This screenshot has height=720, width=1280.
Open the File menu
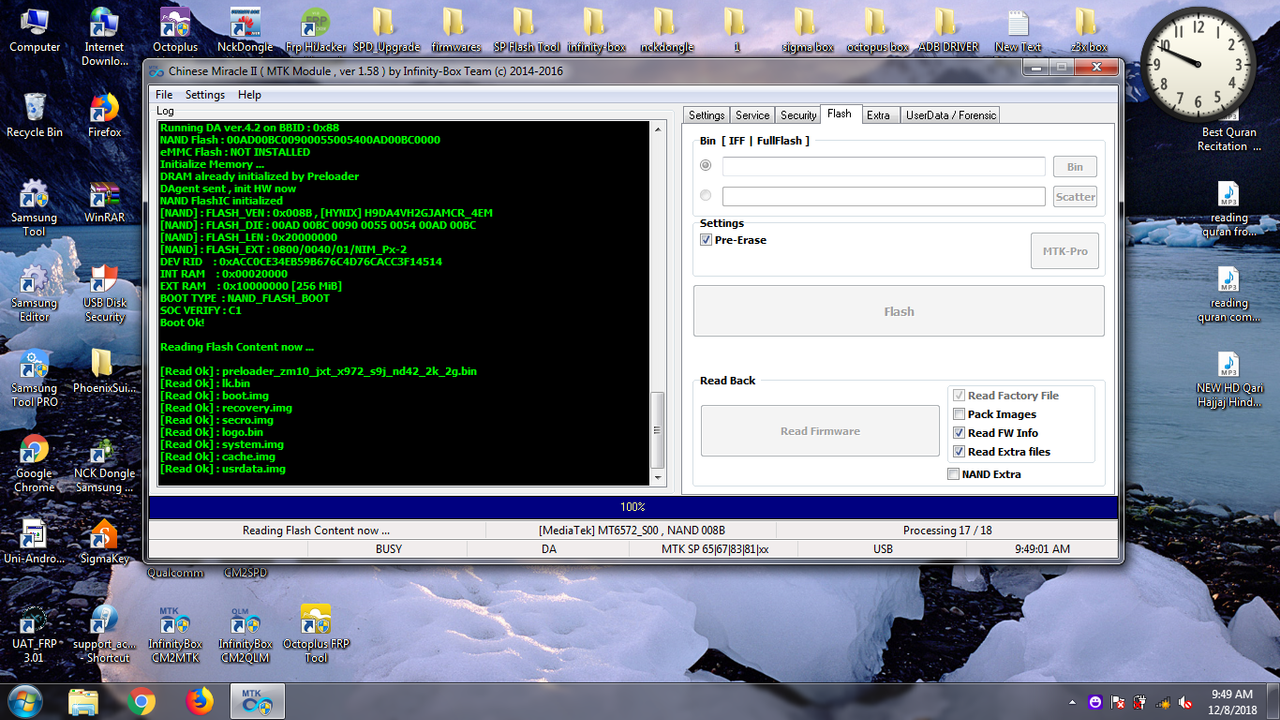[164, 95]
